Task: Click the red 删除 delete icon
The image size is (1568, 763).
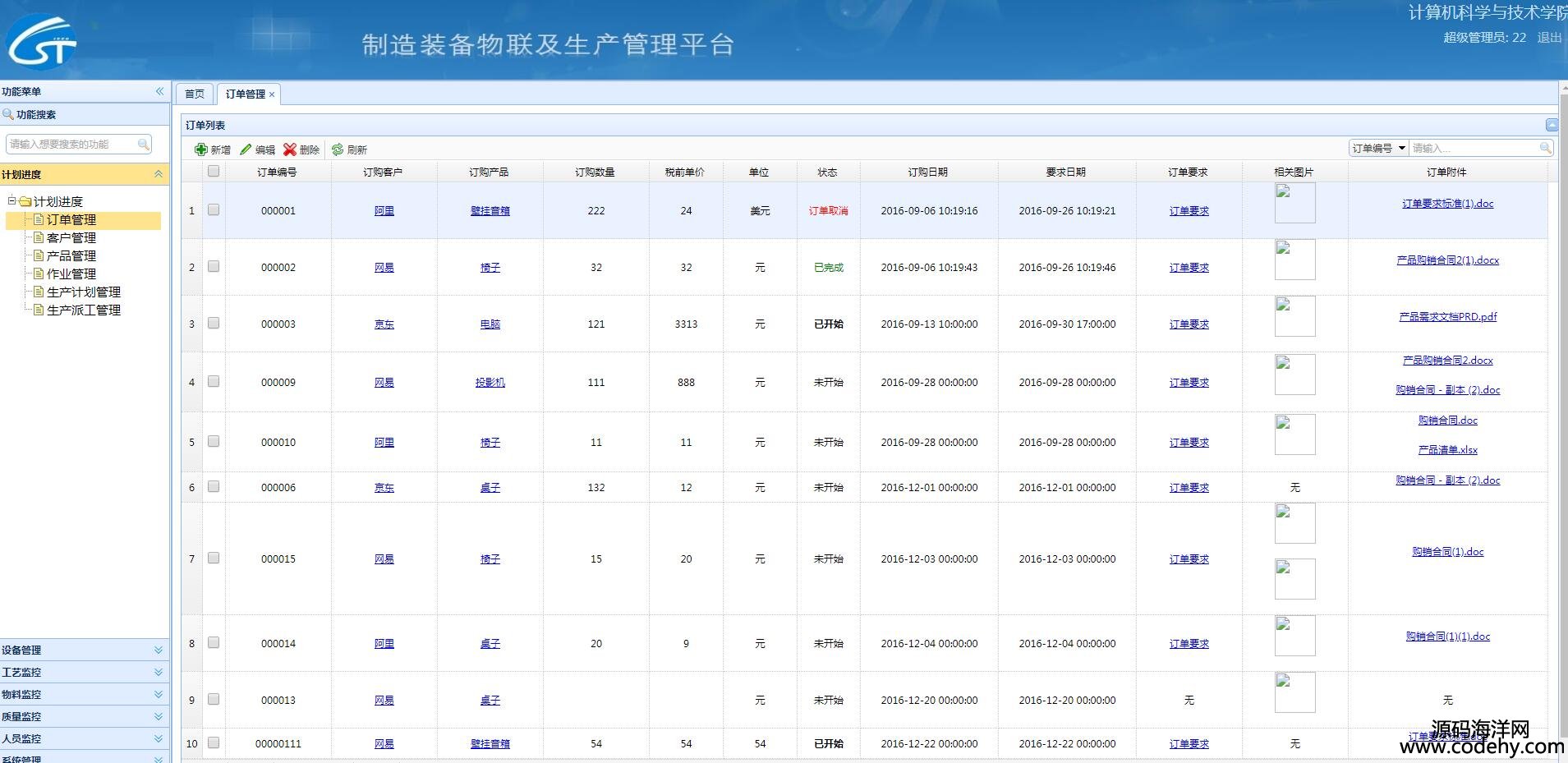Action: [x=290, y=149]
